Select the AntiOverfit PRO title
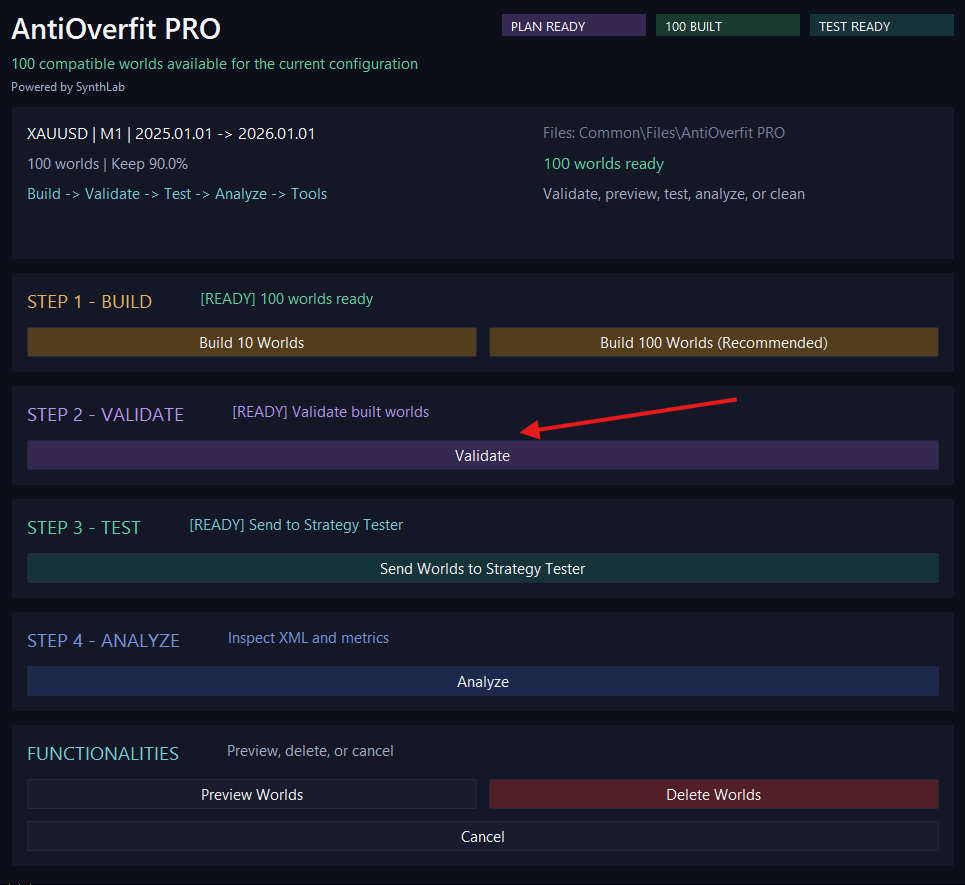965x885 pixels. click(x=116, y=28)
